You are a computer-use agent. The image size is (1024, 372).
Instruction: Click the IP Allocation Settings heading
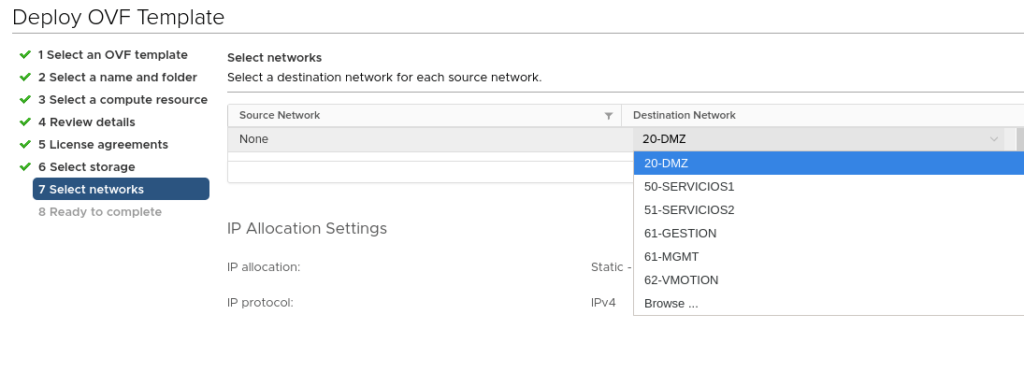pos(307,228)
